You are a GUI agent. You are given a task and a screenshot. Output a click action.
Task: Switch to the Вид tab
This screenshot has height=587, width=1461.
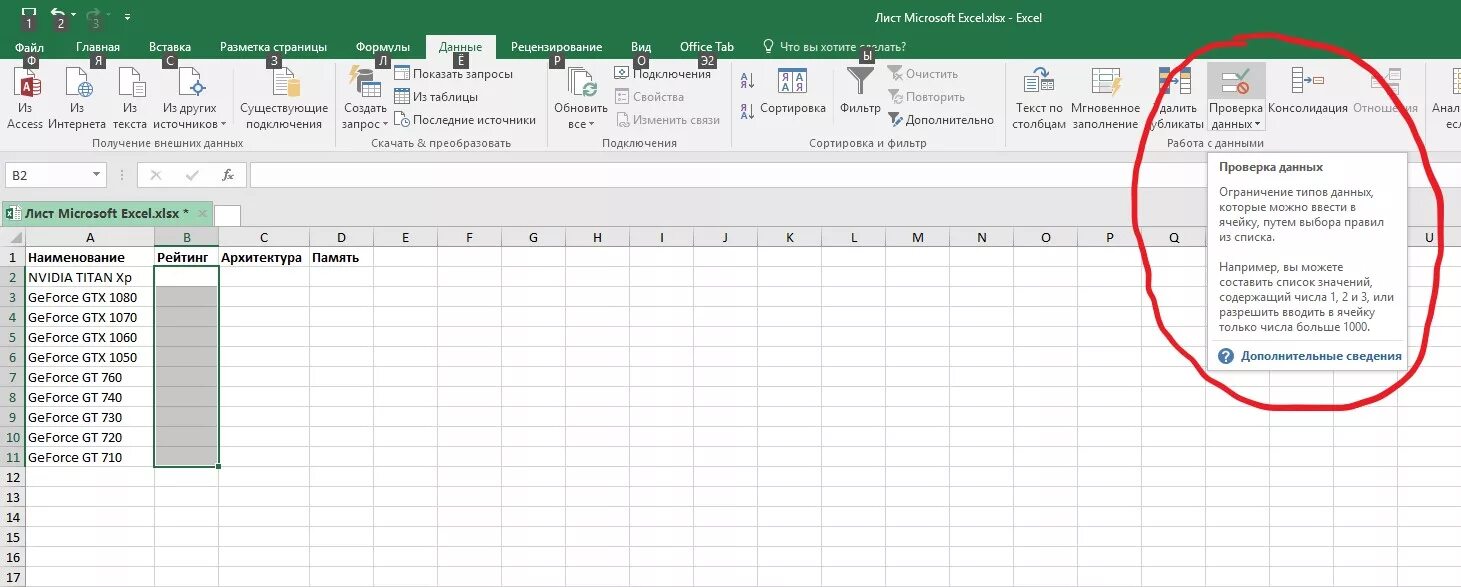click(x=641, y=47)
